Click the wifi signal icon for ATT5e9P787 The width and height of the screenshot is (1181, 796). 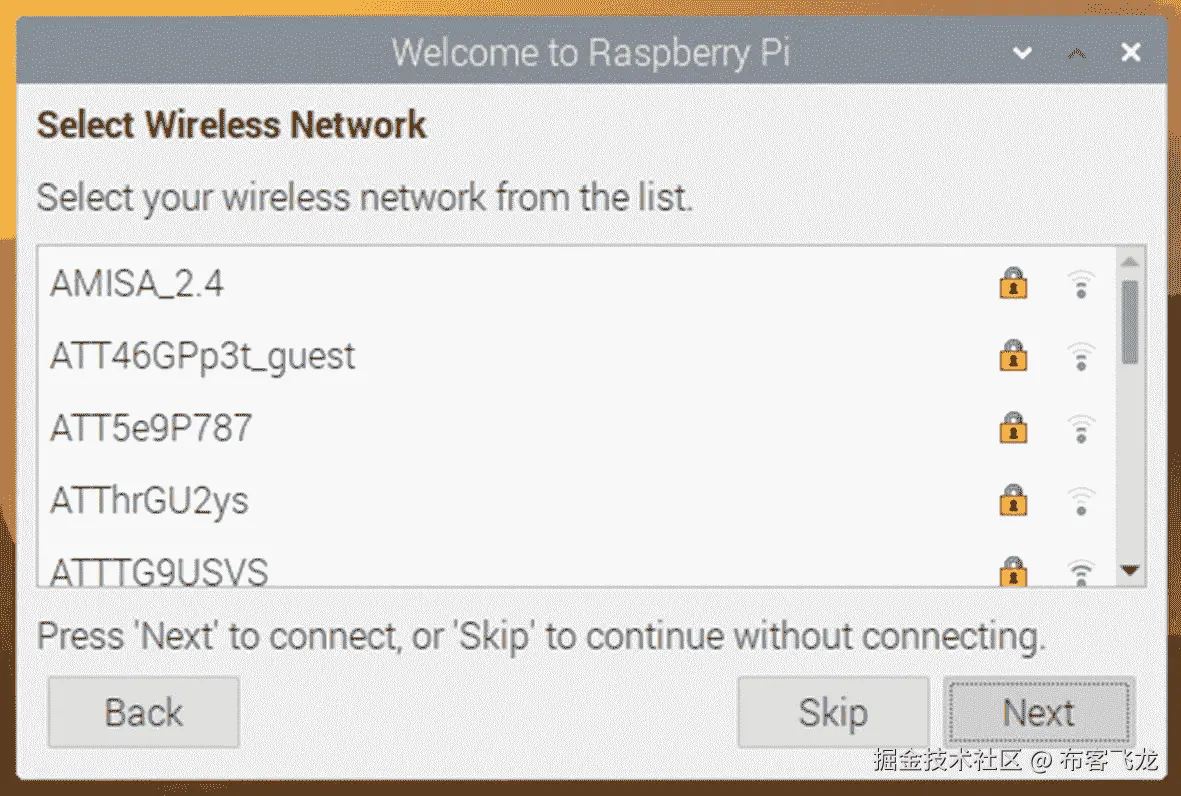point(1080,429)
